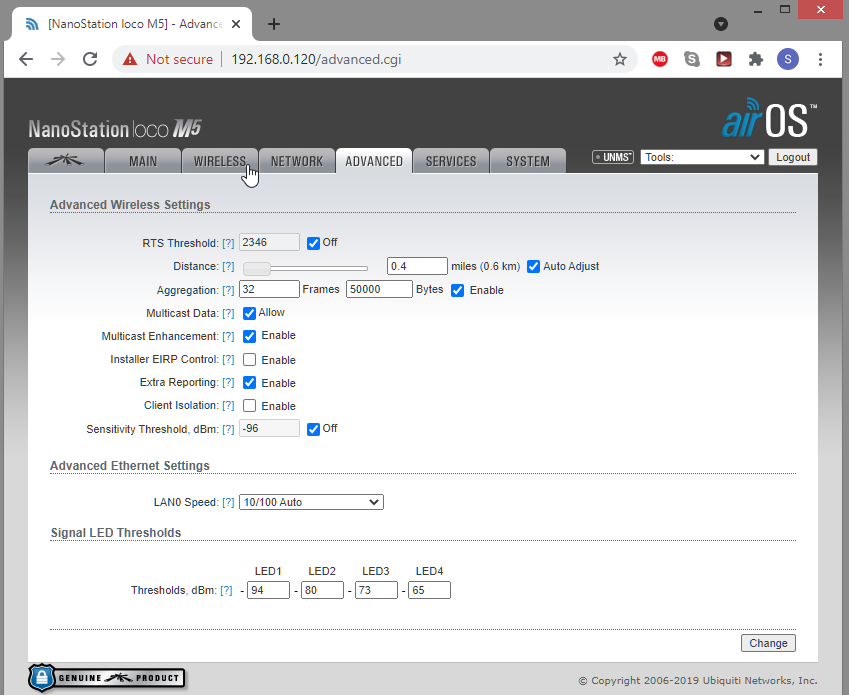Screen dimensions: 849x695
Task: Switch to the SYSTEM tab
Action: (x=528, y=161)
